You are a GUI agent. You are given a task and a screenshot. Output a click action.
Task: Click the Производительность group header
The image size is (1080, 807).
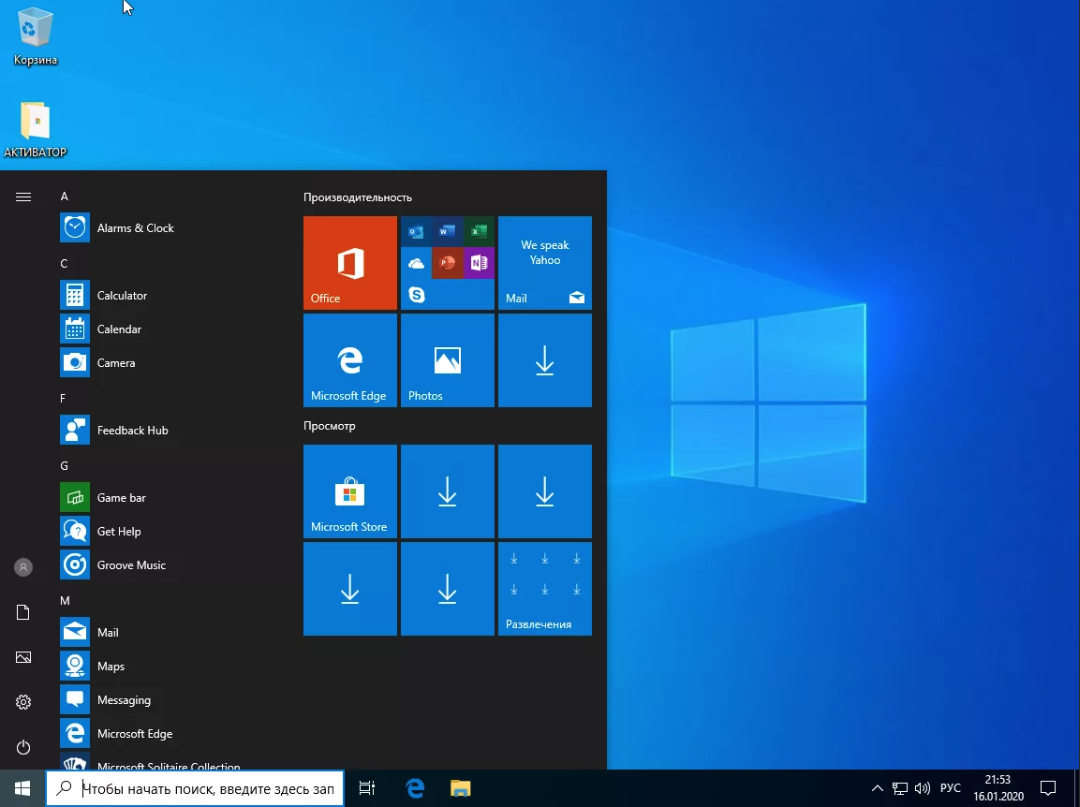pos(357,198)
